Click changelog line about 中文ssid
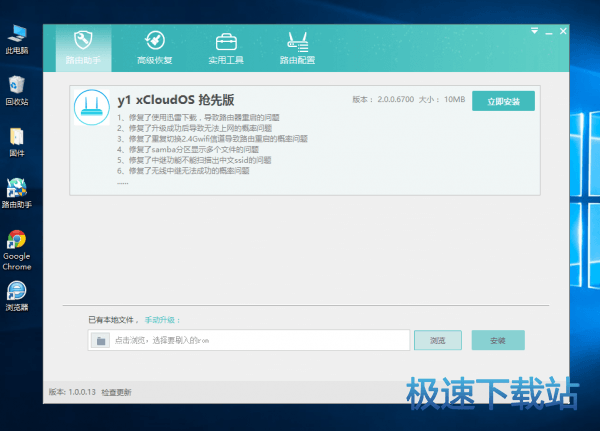 point(194,160)
